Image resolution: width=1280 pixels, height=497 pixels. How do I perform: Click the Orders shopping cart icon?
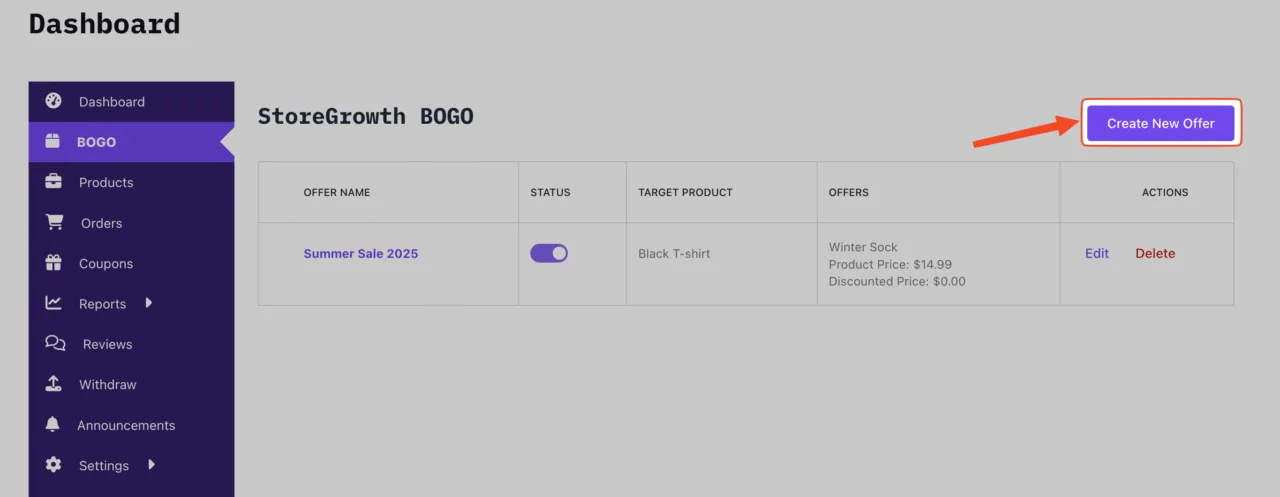(x=54, y=223)
